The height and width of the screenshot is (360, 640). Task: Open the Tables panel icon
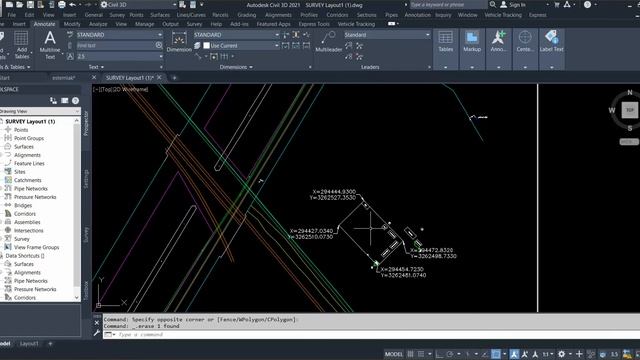pos(446,42)
